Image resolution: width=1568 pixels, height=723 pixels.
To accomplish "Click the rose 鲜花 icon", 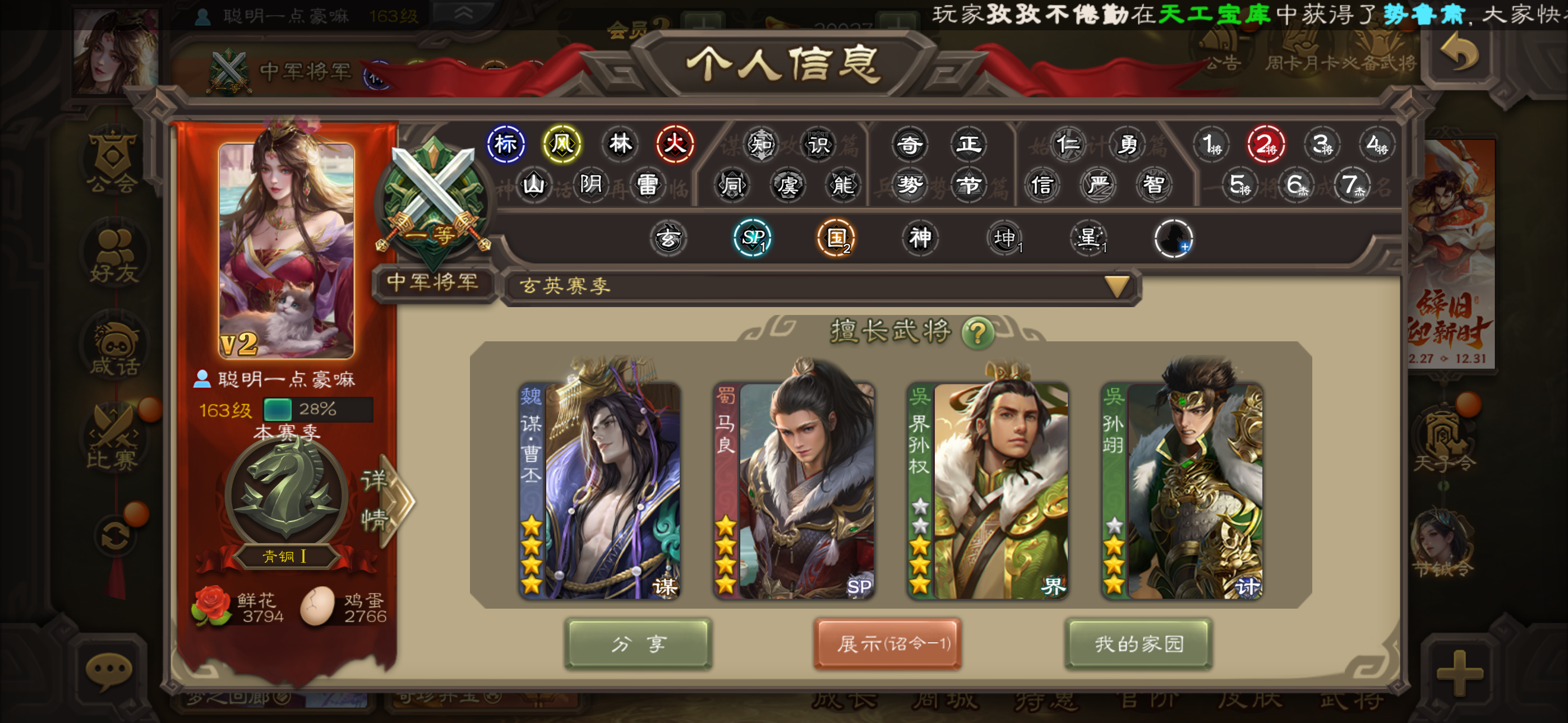I will [x=212, y=606].
